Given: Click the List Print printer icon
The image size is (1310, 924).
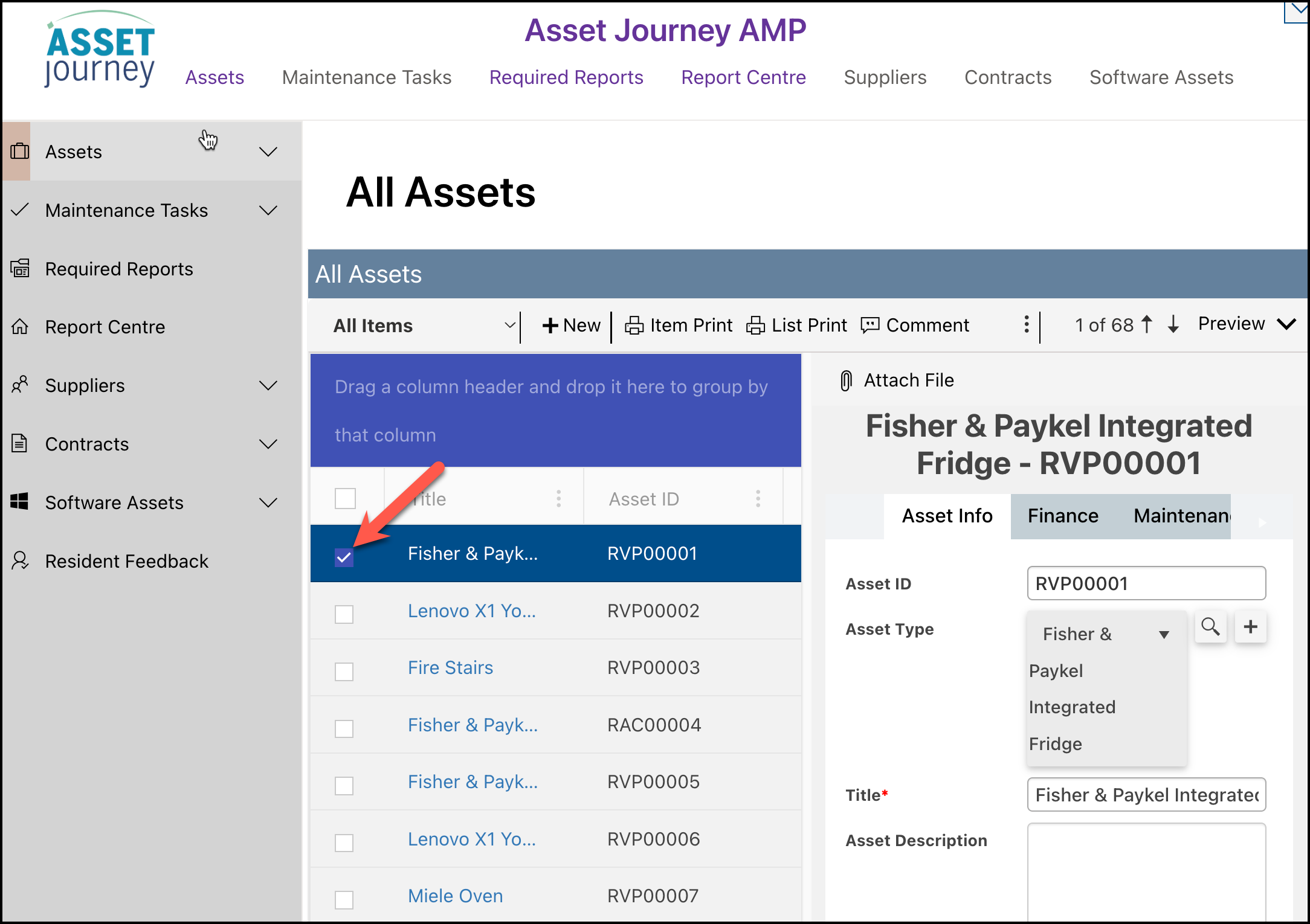Looking at the screenshot, I should click(755, 326).
